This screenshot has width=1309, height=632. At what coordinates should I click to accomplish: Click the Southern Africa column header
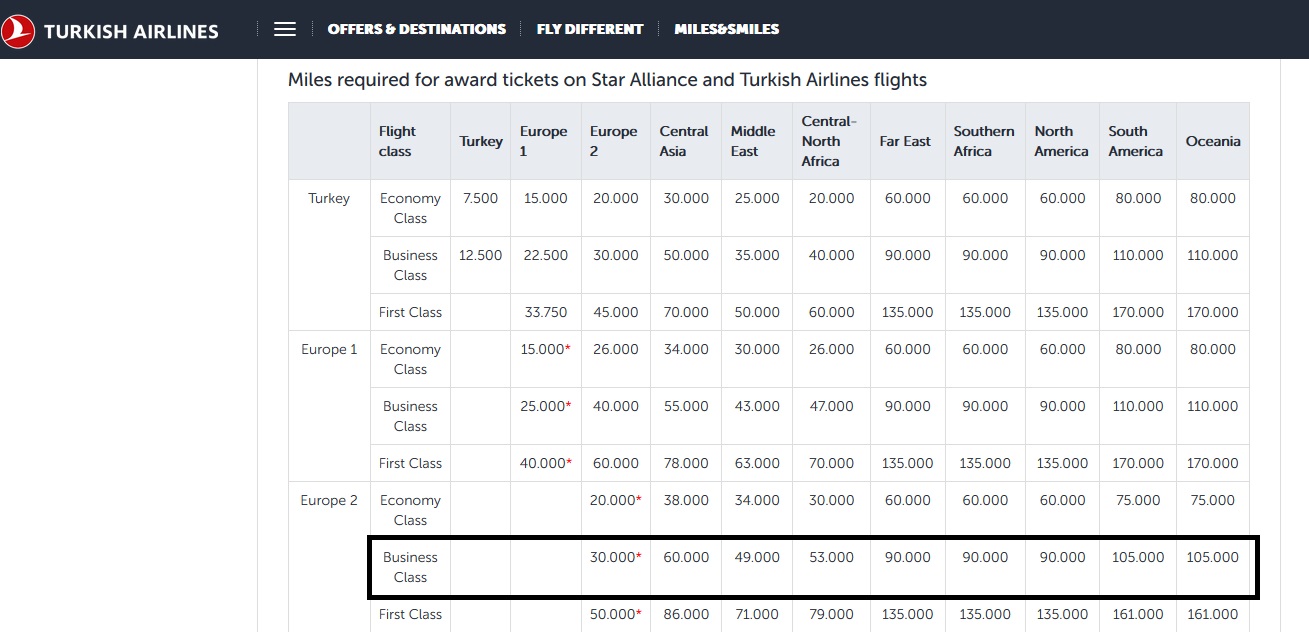click(x=983, y=141)
